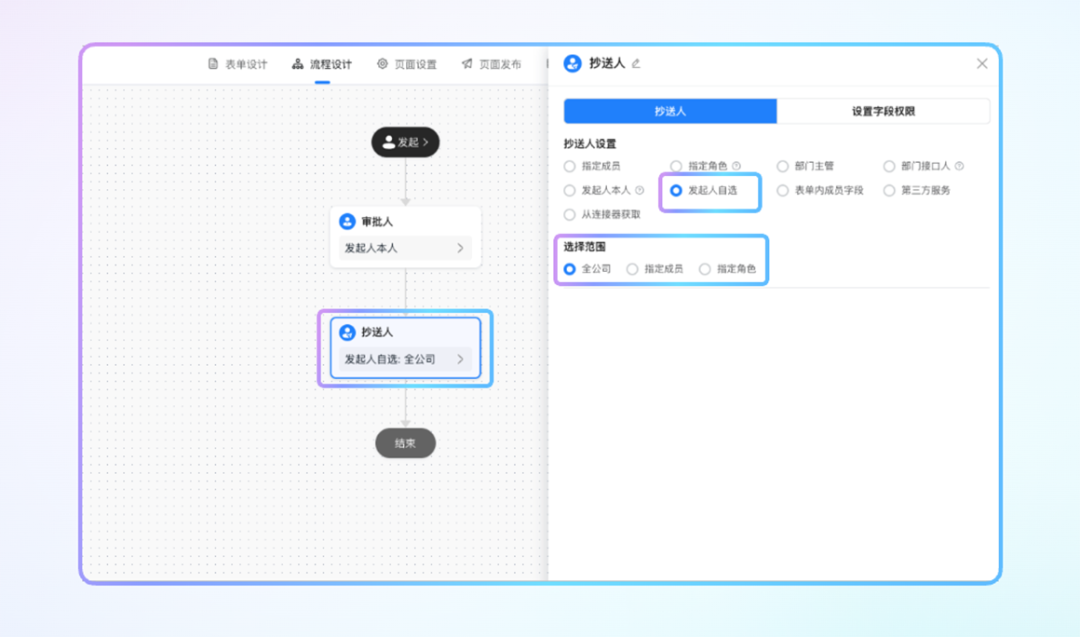1080x637 pixels.
Task: Switch to the 表单设计 tab
Action: 237,64
